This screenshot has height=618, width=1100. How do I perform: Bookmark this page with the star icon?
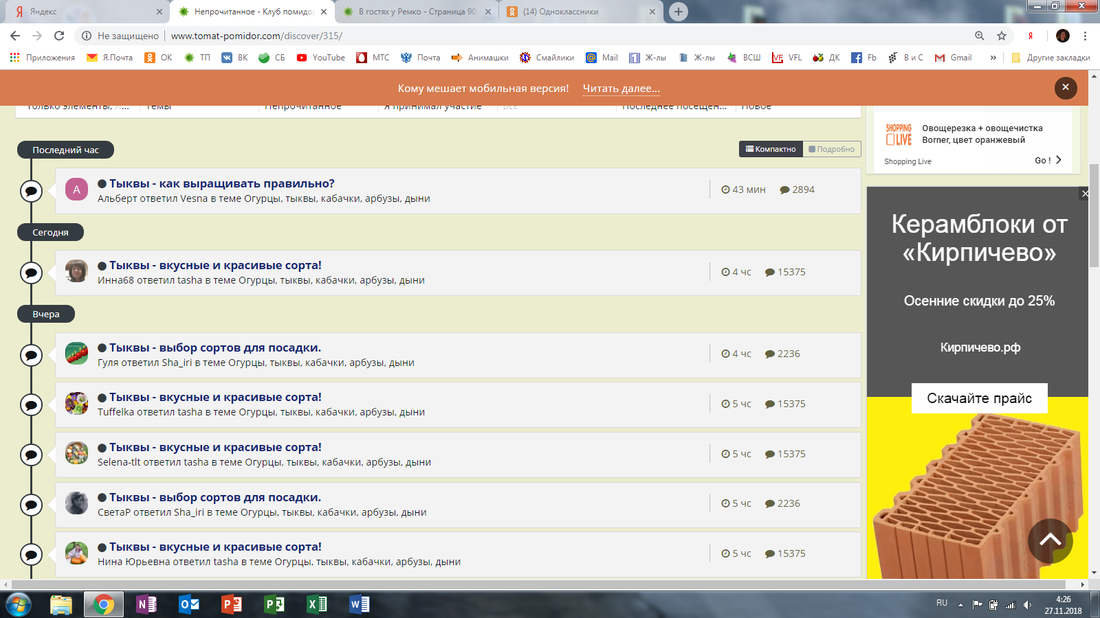[x=1002, y=35]
